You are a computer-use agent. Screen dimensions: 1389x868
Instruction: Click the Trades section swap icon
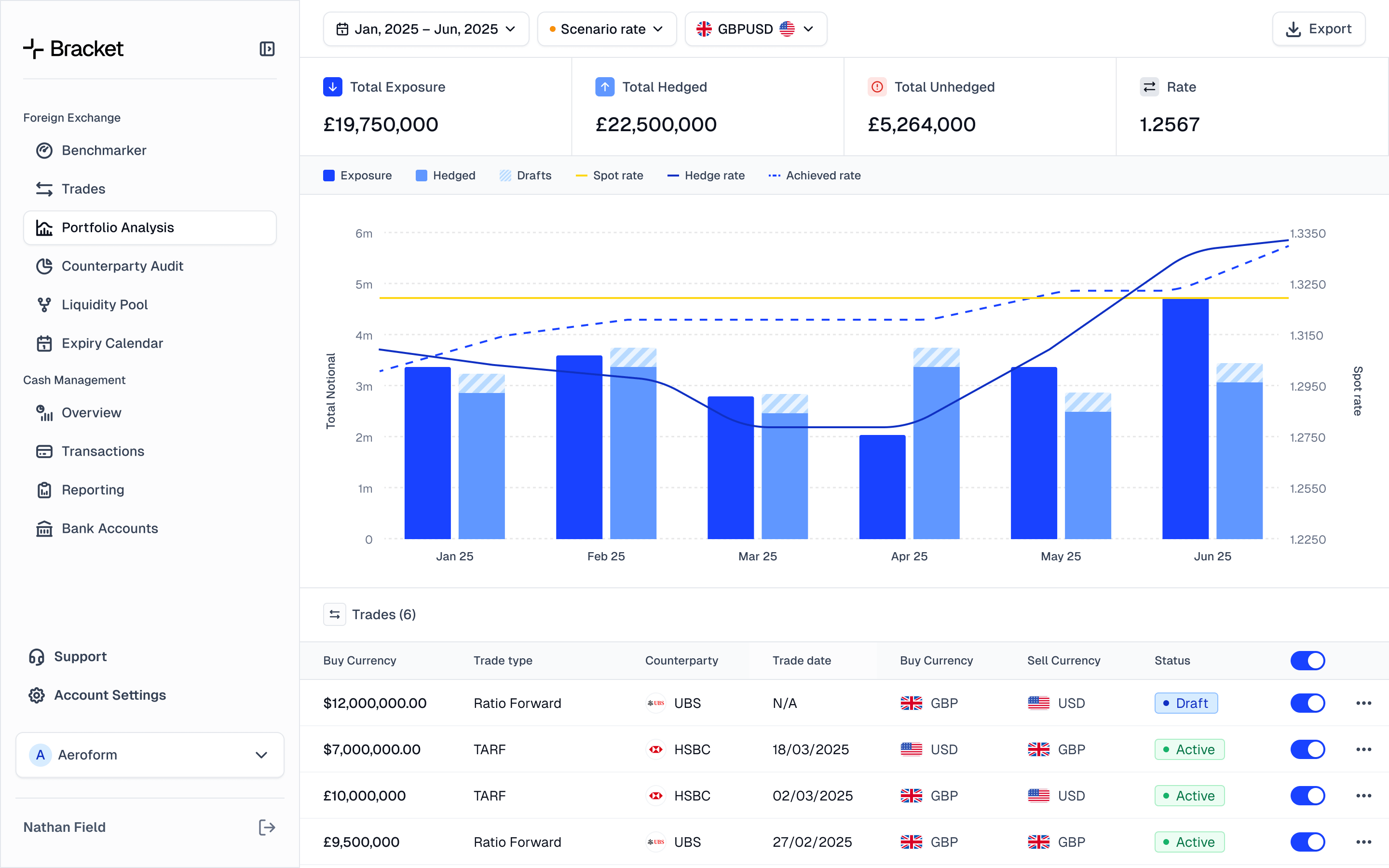pos(335,614)
